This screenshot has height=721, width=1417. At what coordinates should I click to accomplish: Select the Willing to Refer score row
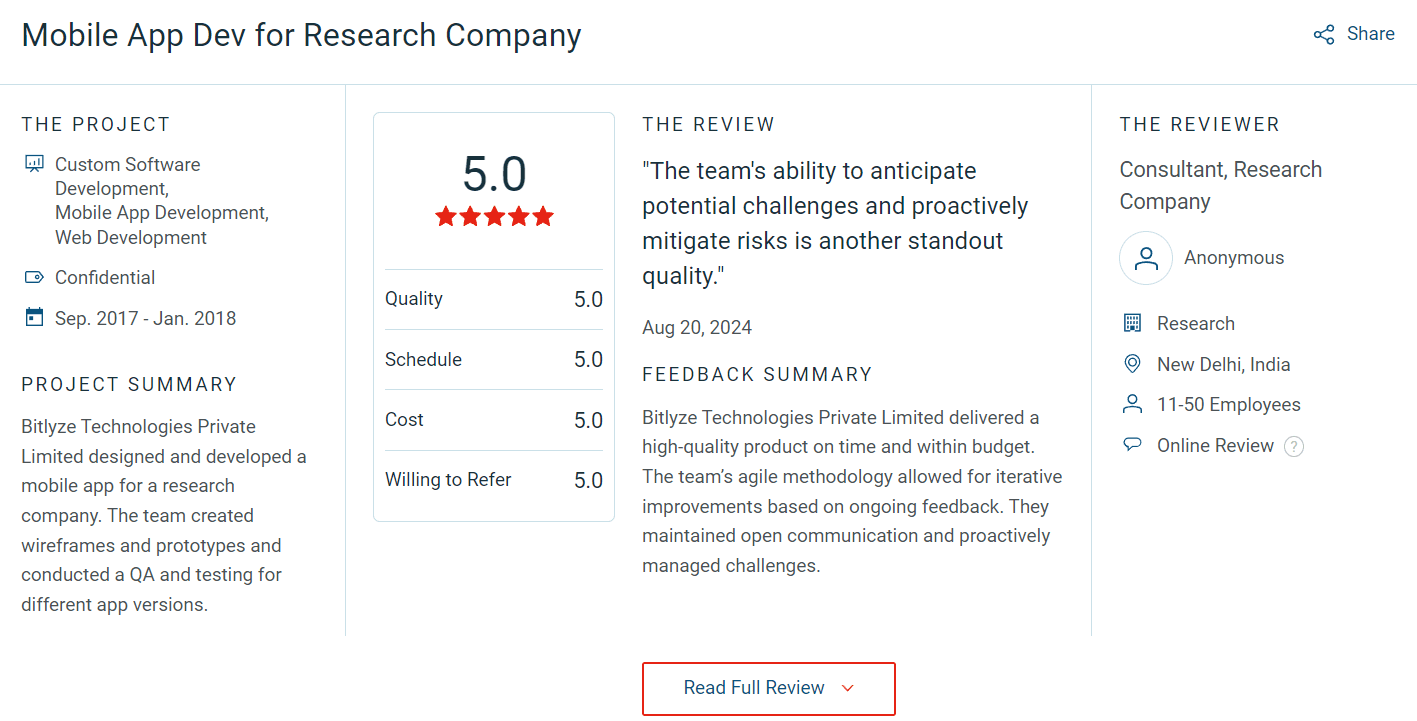tap(494, 480)
